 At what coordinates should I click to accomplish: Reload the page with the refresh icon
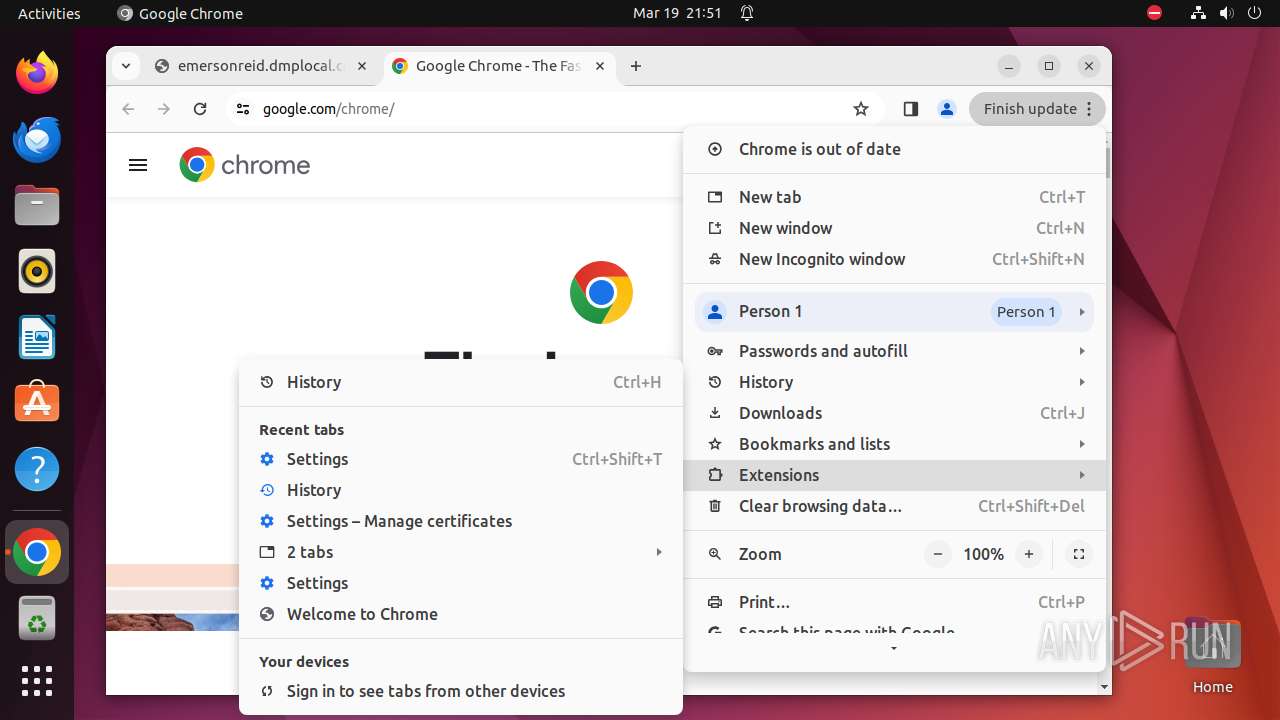pyautogui.click(x=200, y=109)
